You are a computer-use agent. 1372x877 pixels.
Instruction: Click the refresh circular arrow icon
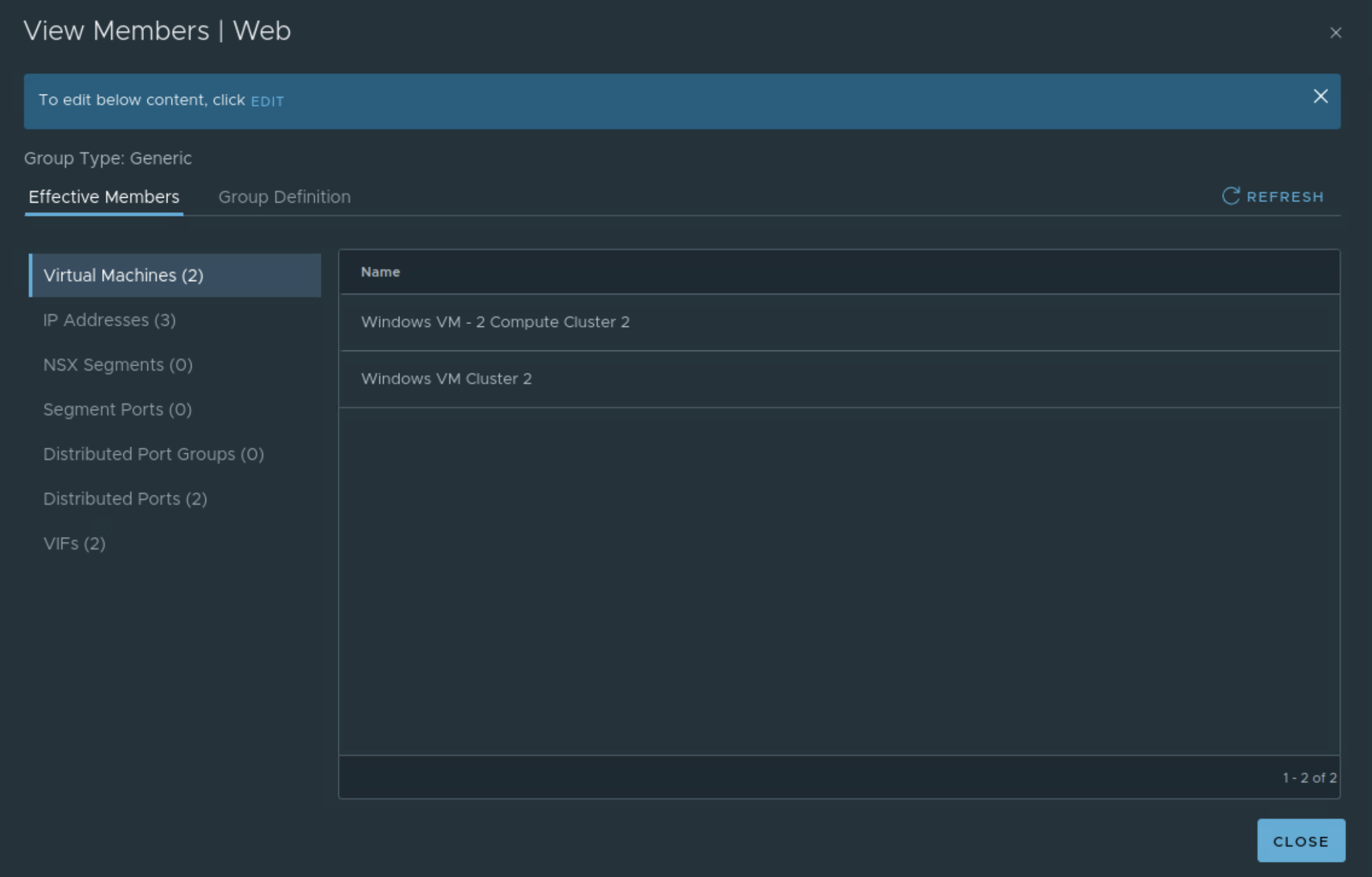click(1230, 196)
